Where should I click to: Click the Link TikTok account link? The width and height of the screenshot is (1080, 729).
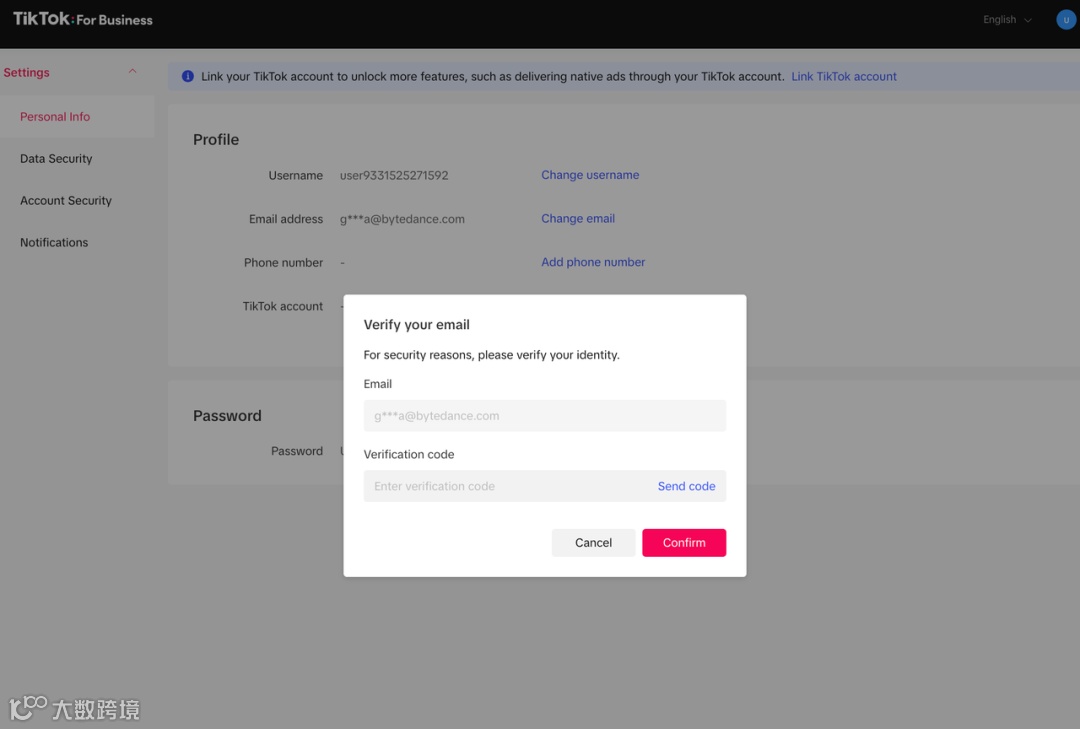(x=844, y=76)
